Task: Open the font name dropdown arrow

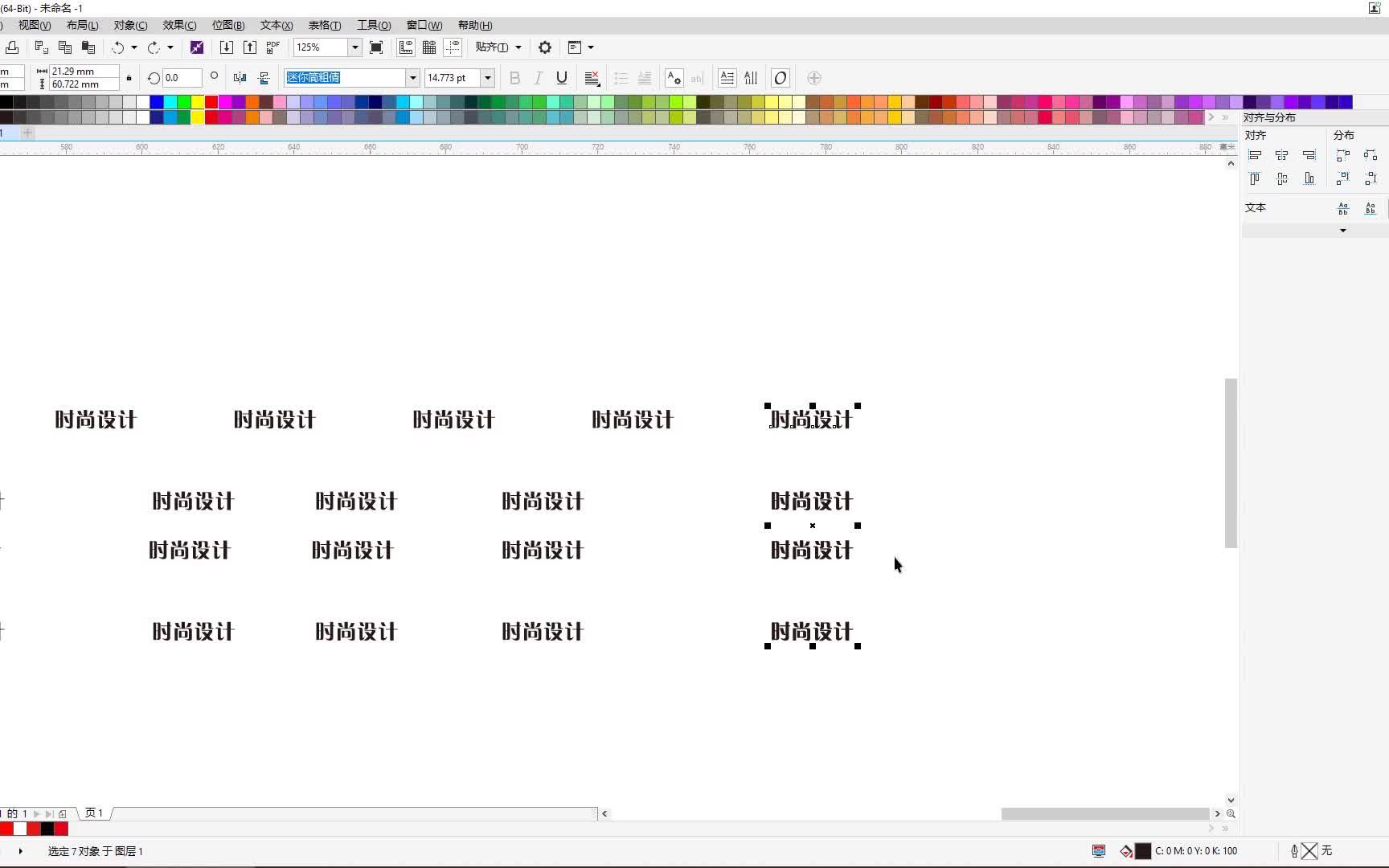Action: [x=412, y=78]
